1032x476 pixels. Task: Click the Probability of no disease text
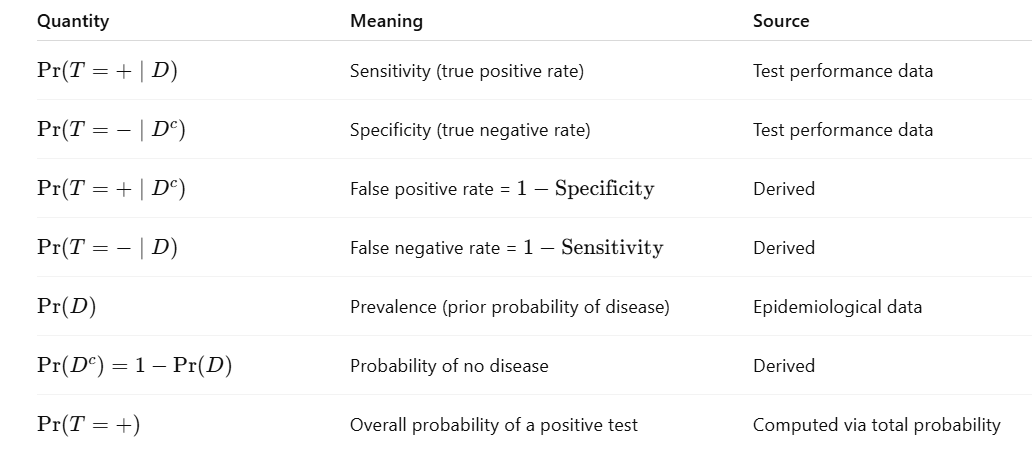pyautogui.click(x=449, y=366)
